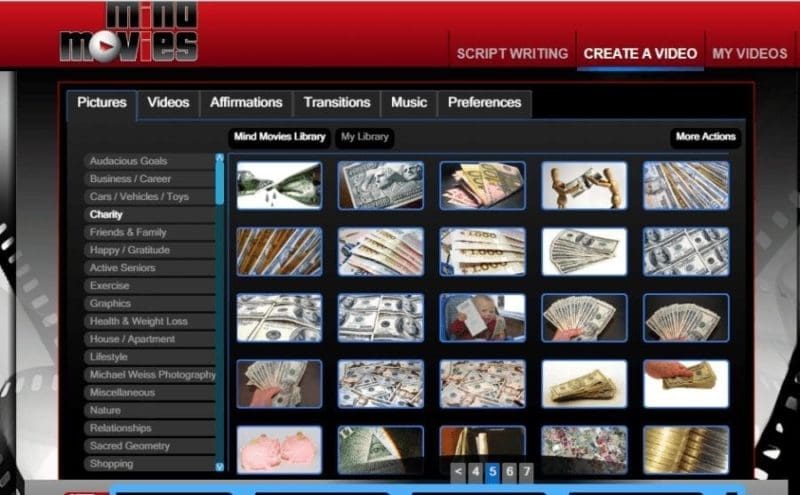800x495 pixels.
Task: Open House / Apartment category
Action: (149, 339)
